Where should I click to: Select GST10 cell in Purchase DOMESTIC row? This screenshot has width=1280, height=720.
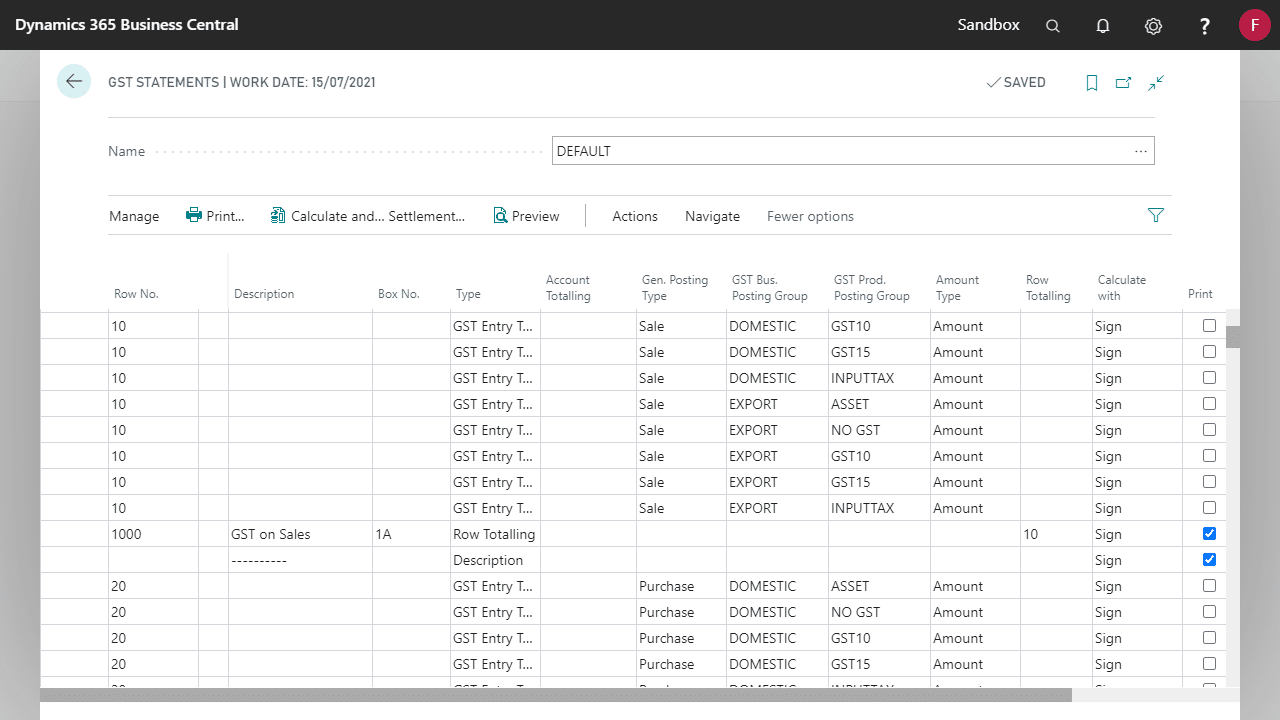879,638
